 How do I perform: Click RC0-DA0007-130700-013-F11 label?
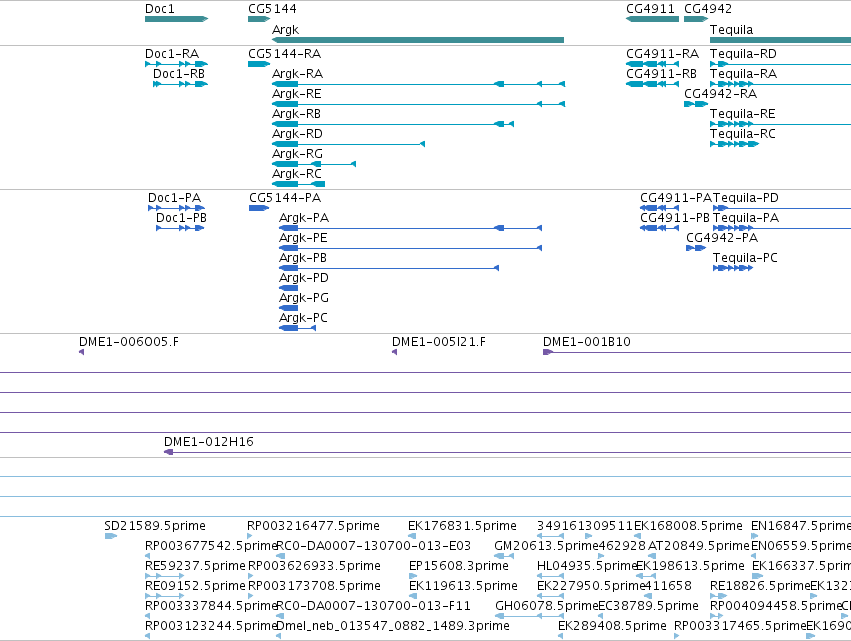click(x=373, y=606)
